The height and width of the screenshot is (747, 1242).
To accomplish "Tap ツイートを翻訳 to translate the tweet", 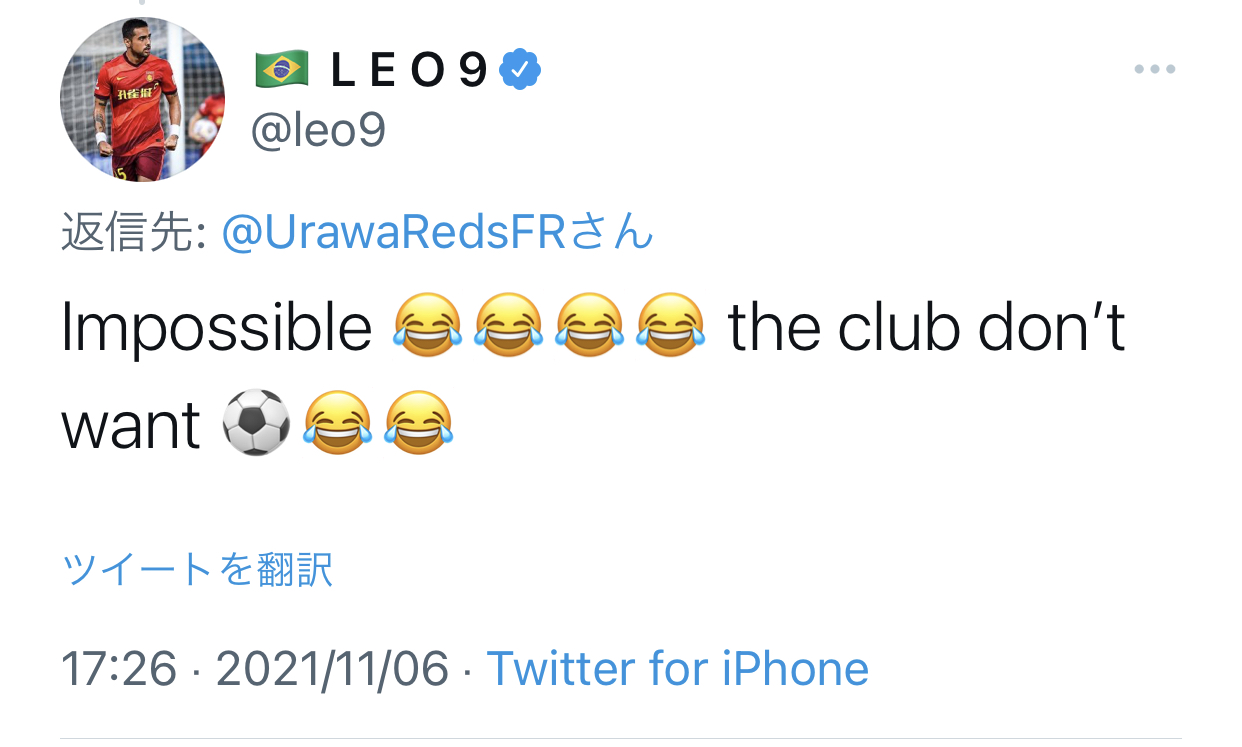I will (x=197, y=569).
